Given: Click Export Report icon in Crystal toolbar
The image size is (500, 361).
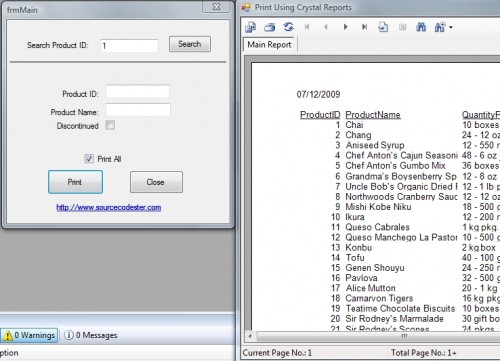Looking at the screenshot, I should pos(250,27).
